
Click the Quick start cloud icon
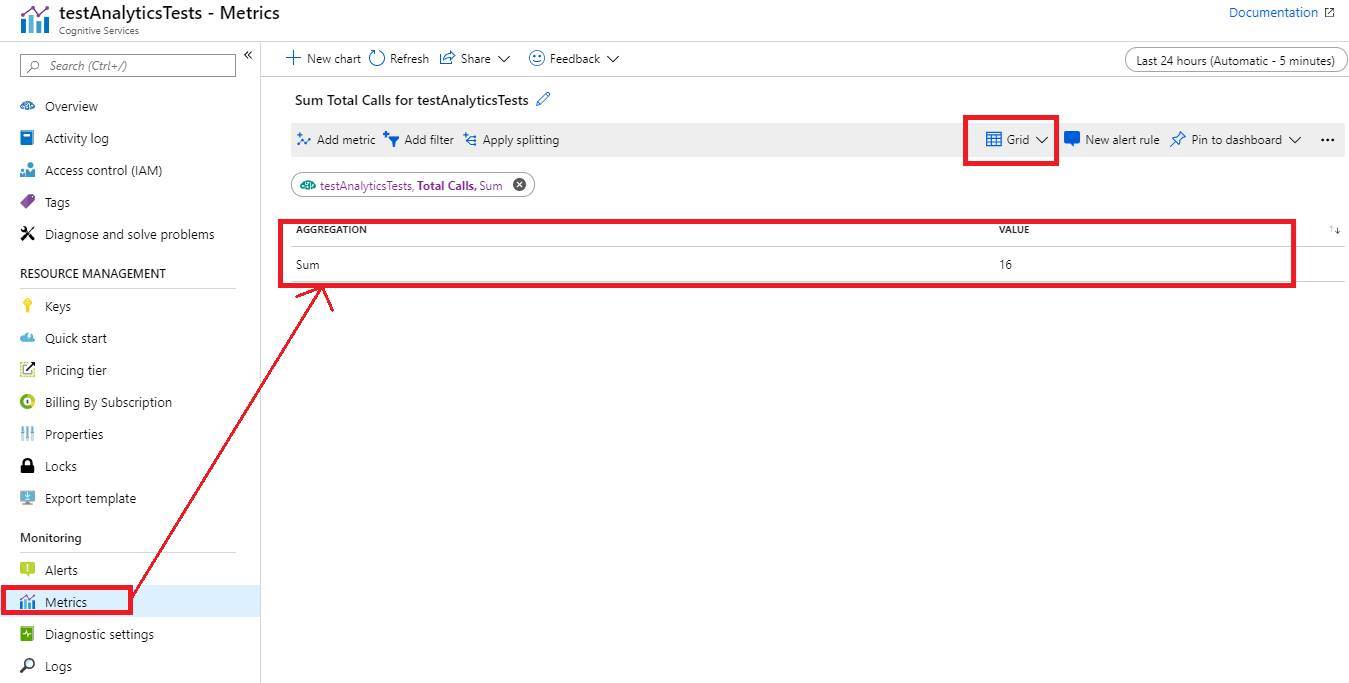point(27,338)
